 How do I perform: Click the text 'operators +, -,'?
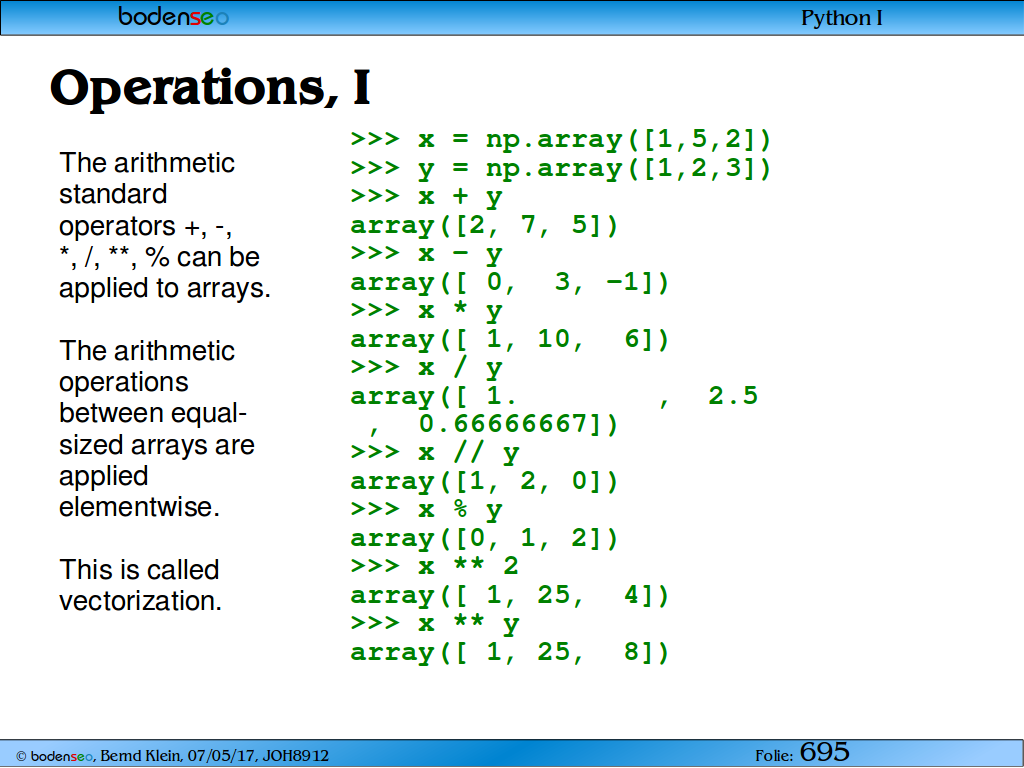[x=146, y=227]
